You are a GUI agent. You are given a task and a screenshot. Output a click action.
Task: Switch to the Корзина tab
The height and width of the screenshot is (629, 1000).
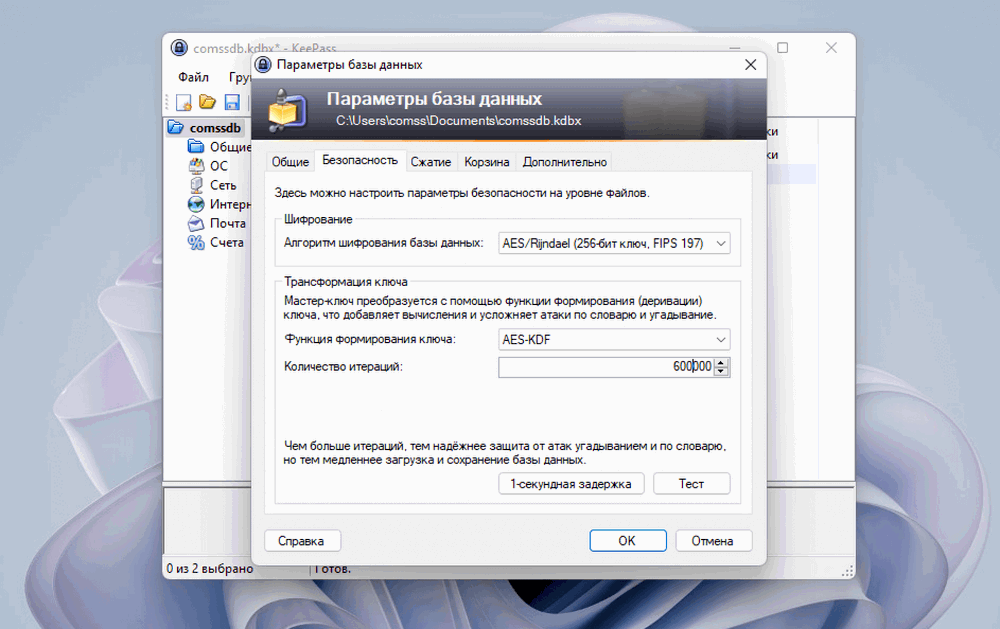click(x=487, y=162)
